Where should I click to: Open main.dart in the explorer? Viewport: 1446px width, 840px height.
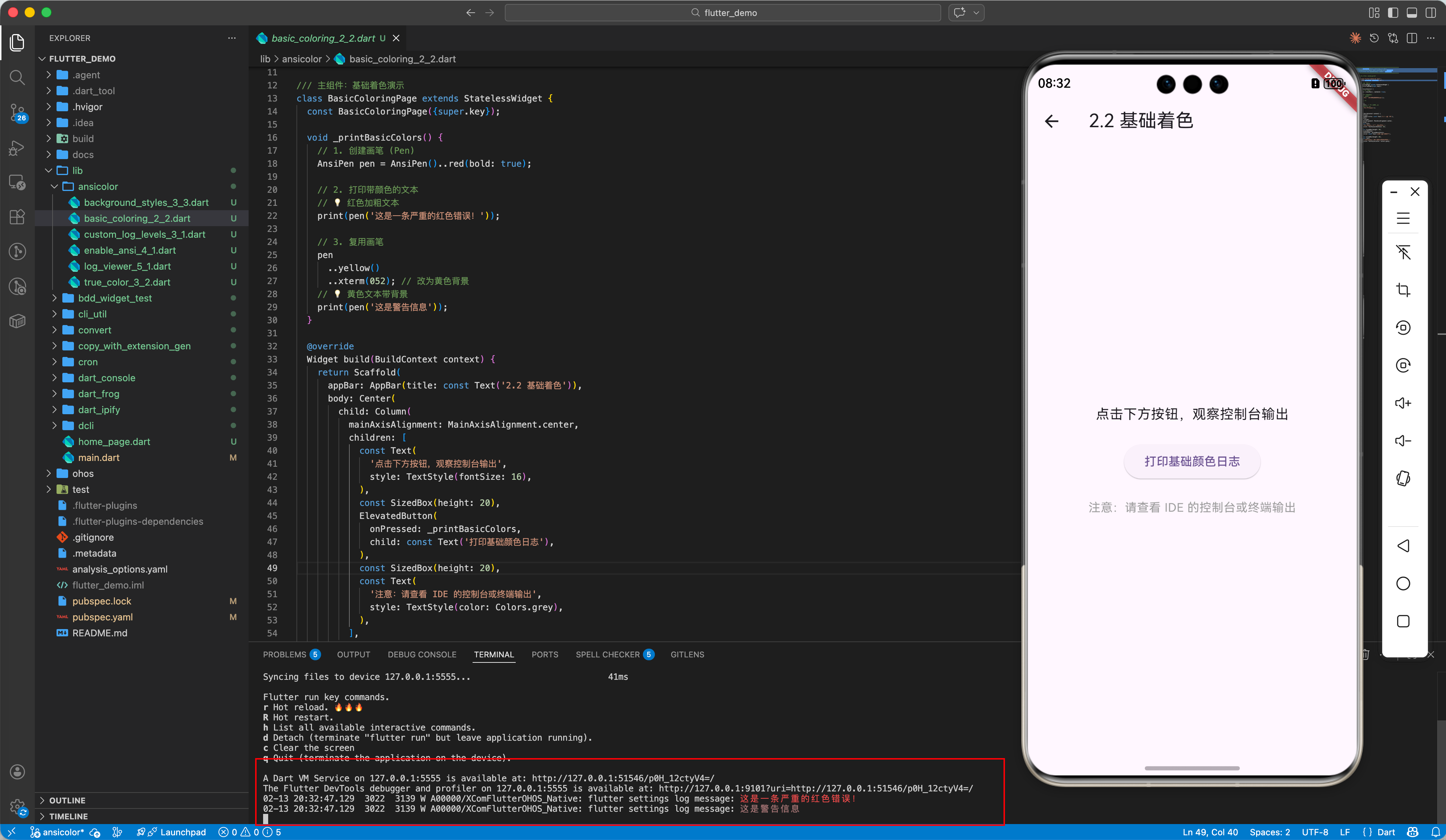(99, 457)
